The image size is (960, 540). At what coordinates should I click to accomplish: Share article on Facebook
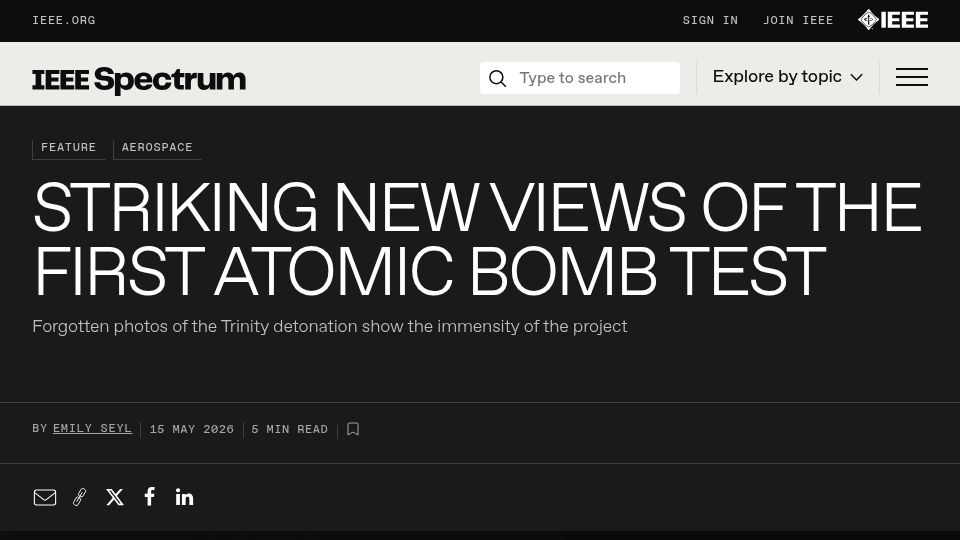click(149, 497)
